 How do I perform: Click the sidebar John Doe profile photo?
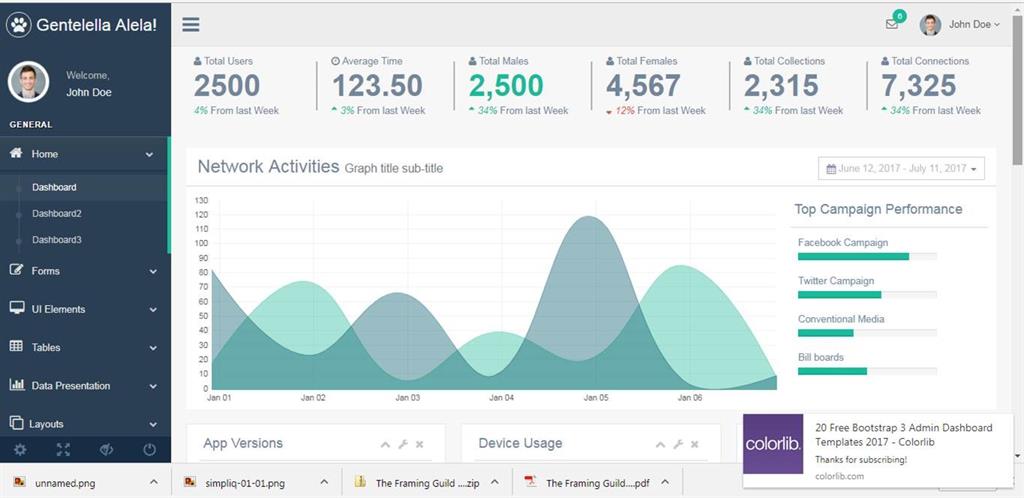tap(28, 82)
